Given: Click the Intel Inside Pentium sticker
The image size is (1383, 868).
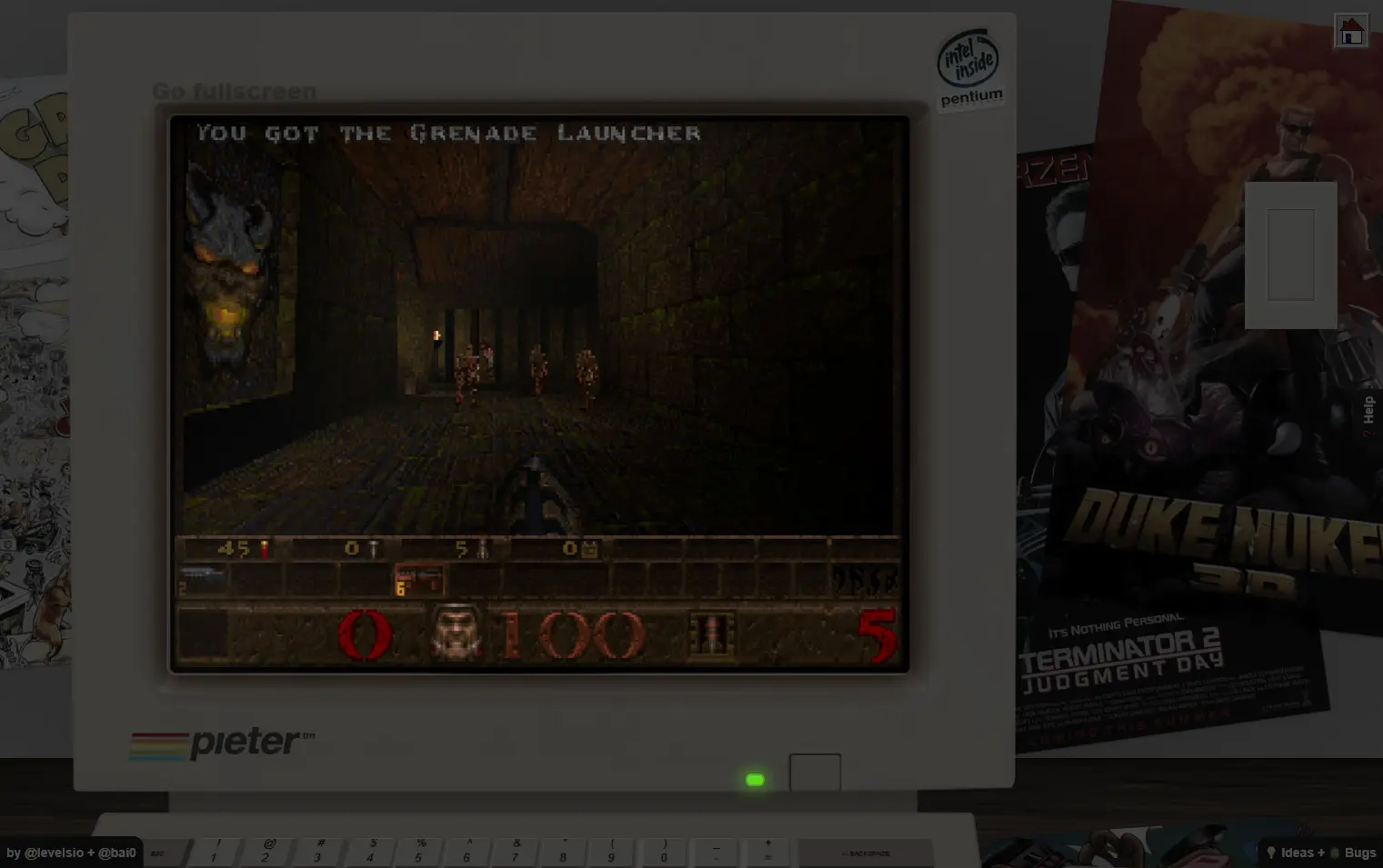Looking at the screenshot, I should pyautogui.click(x=970, y=69).
